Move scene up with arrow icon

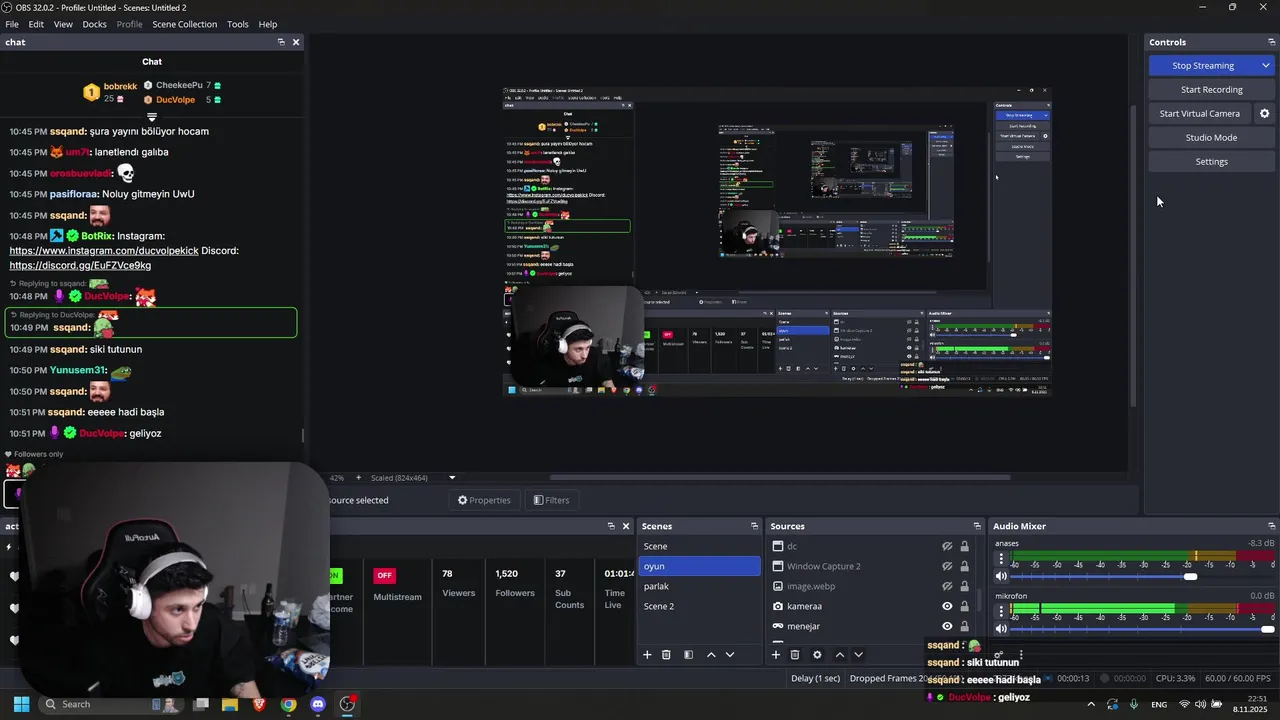(x=711, y=655)
